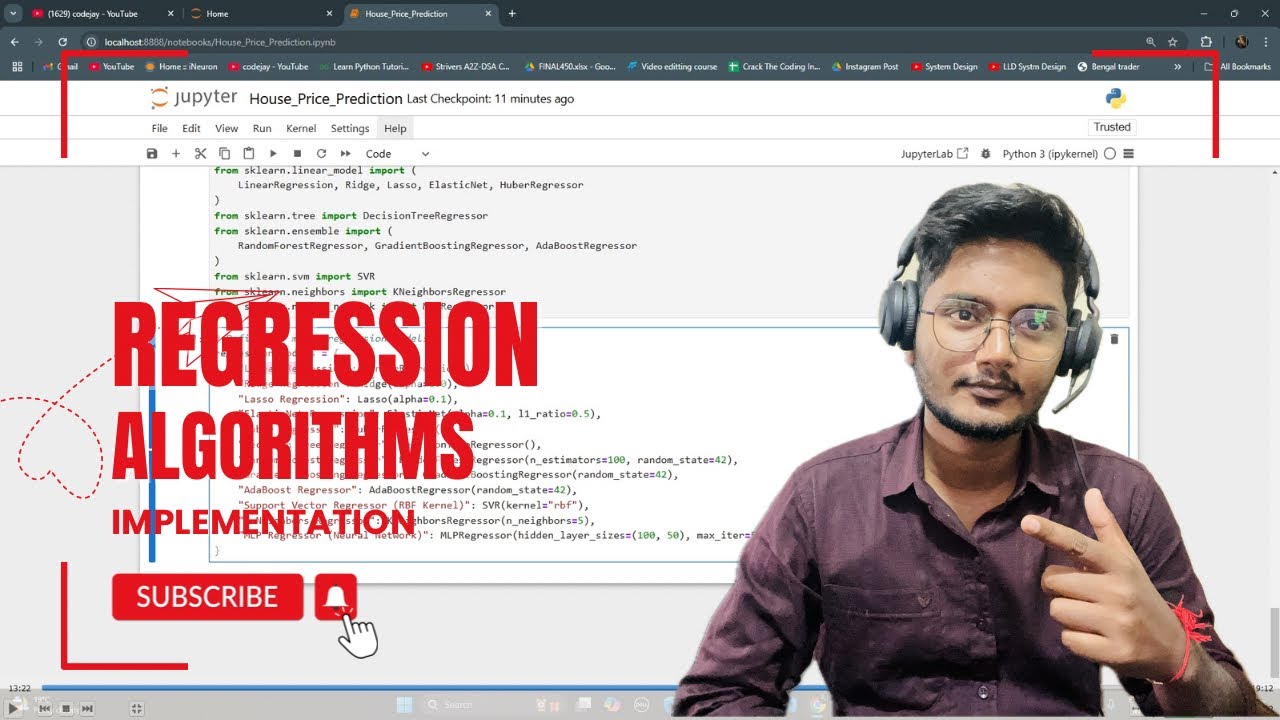Run the selected cell with the play icon
This screenshot has height=720, width=1280.
(273, 154)
